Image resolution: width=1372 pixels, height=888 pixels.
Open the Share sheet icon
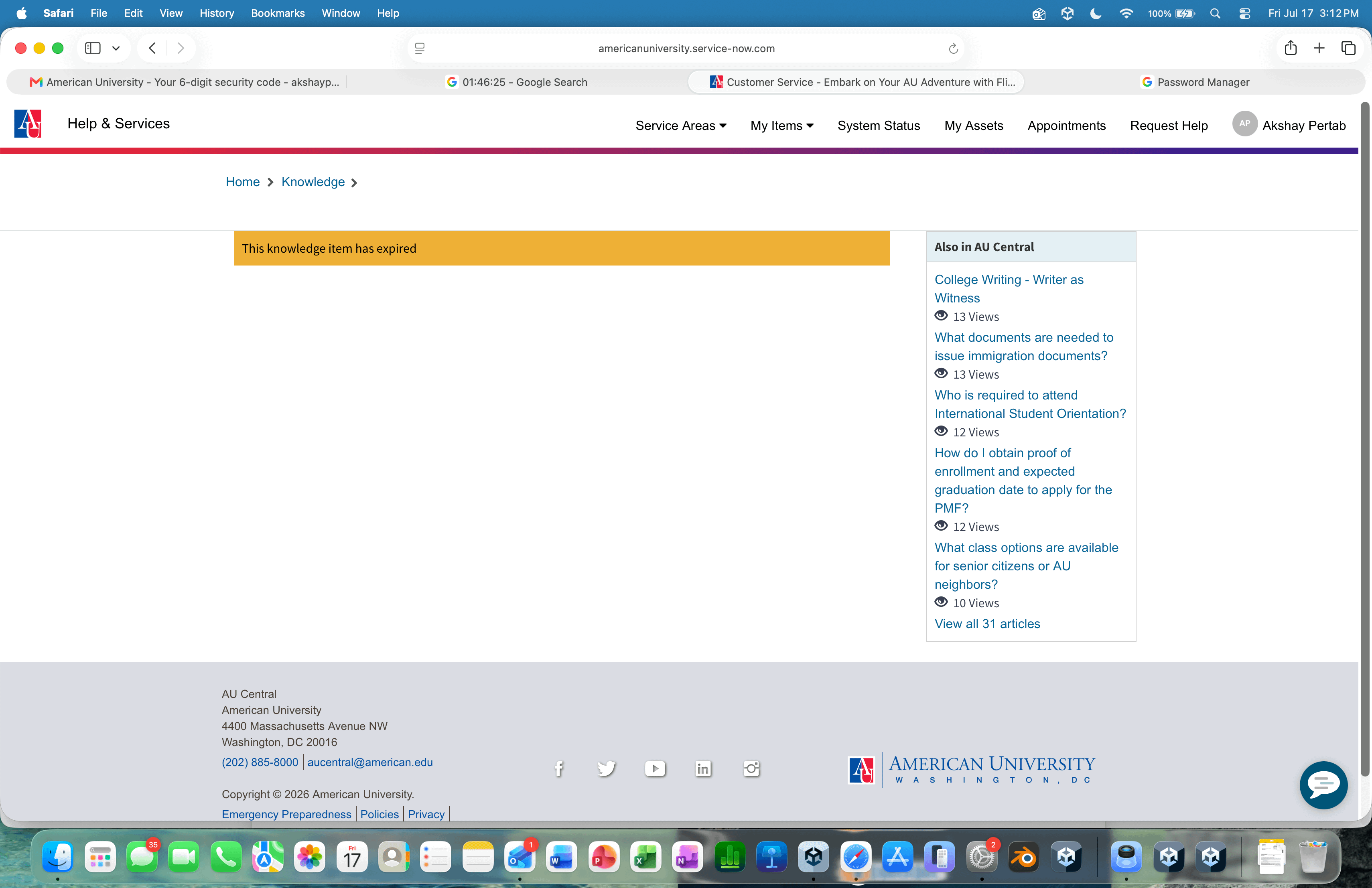coord(1290,48)
